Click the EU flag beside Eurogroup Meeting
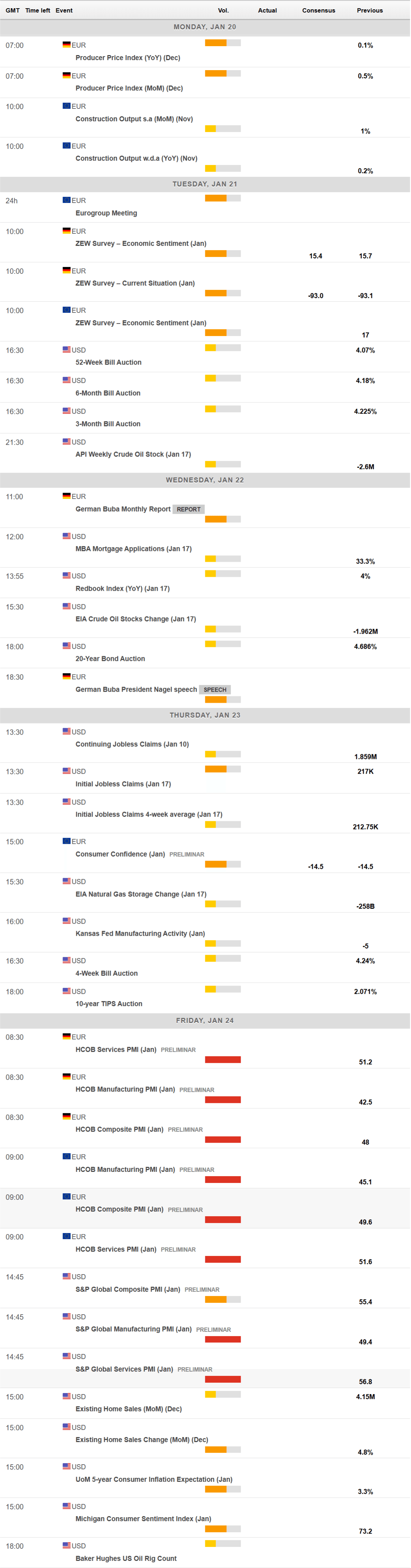The height and width of the screenshot is (1568, 411). [67, 200]
